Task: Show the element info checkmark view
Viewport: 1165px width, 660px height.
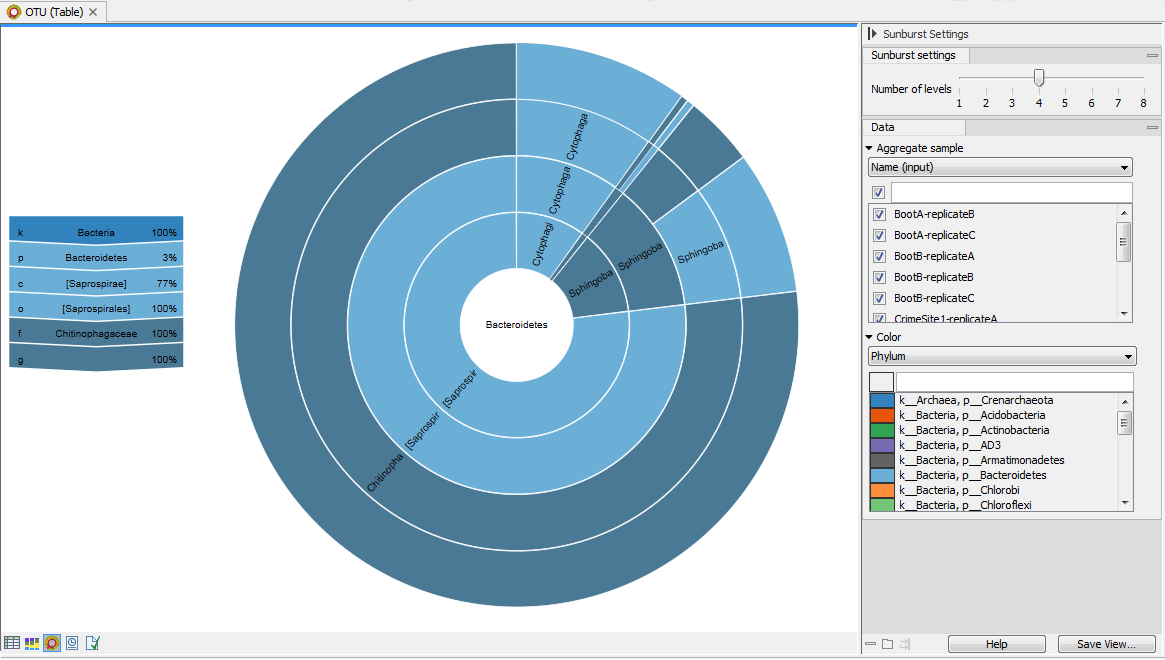Action: pos(93,643)
